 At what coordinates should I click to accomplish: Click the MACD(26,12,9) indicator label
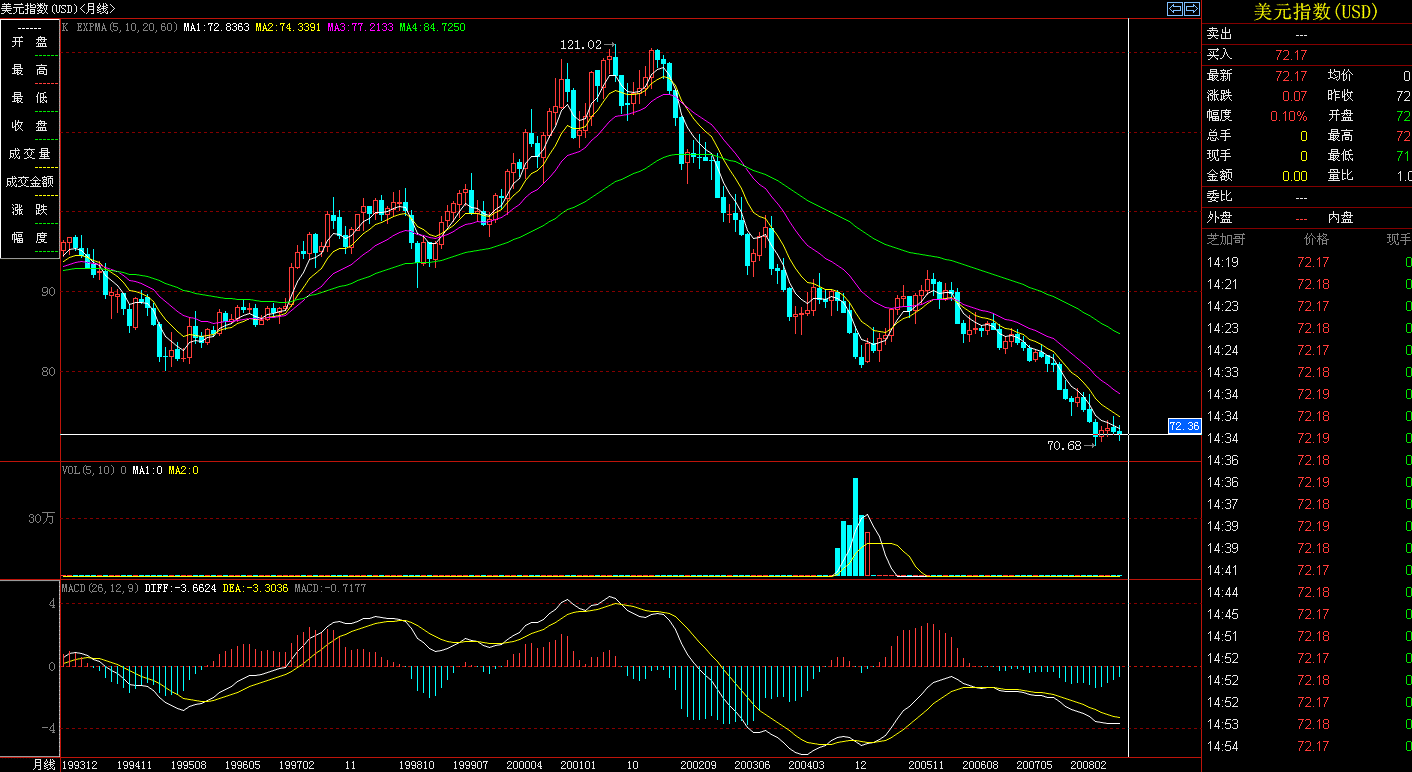100,588
